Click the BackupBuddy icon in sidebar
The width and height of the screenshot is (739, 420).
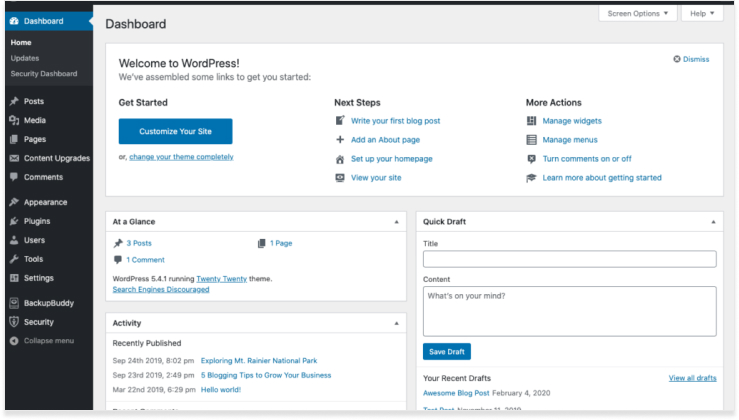pyautogui.click(x=14, y=303)
